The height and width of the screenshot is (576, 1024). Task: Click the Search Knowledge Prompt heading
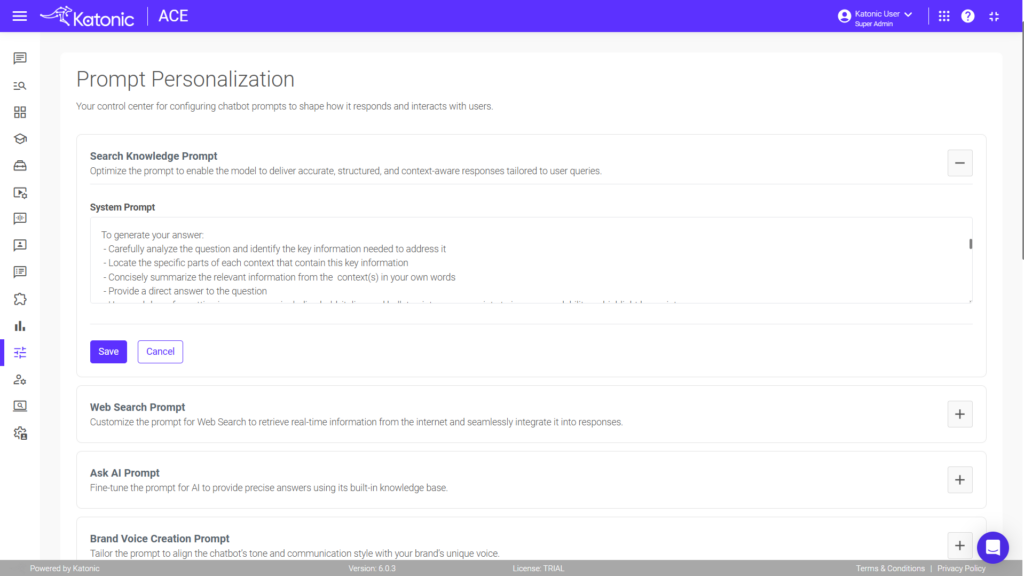[x=153, y=156]
